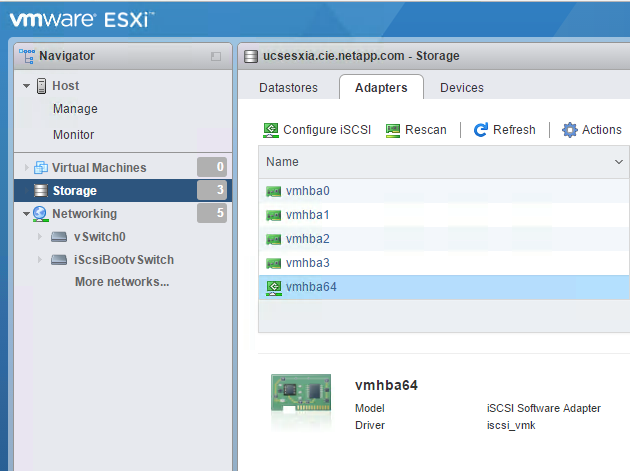Click the Navigator tree icon
This screenshot has height=471, width=630.
(27, 56)
